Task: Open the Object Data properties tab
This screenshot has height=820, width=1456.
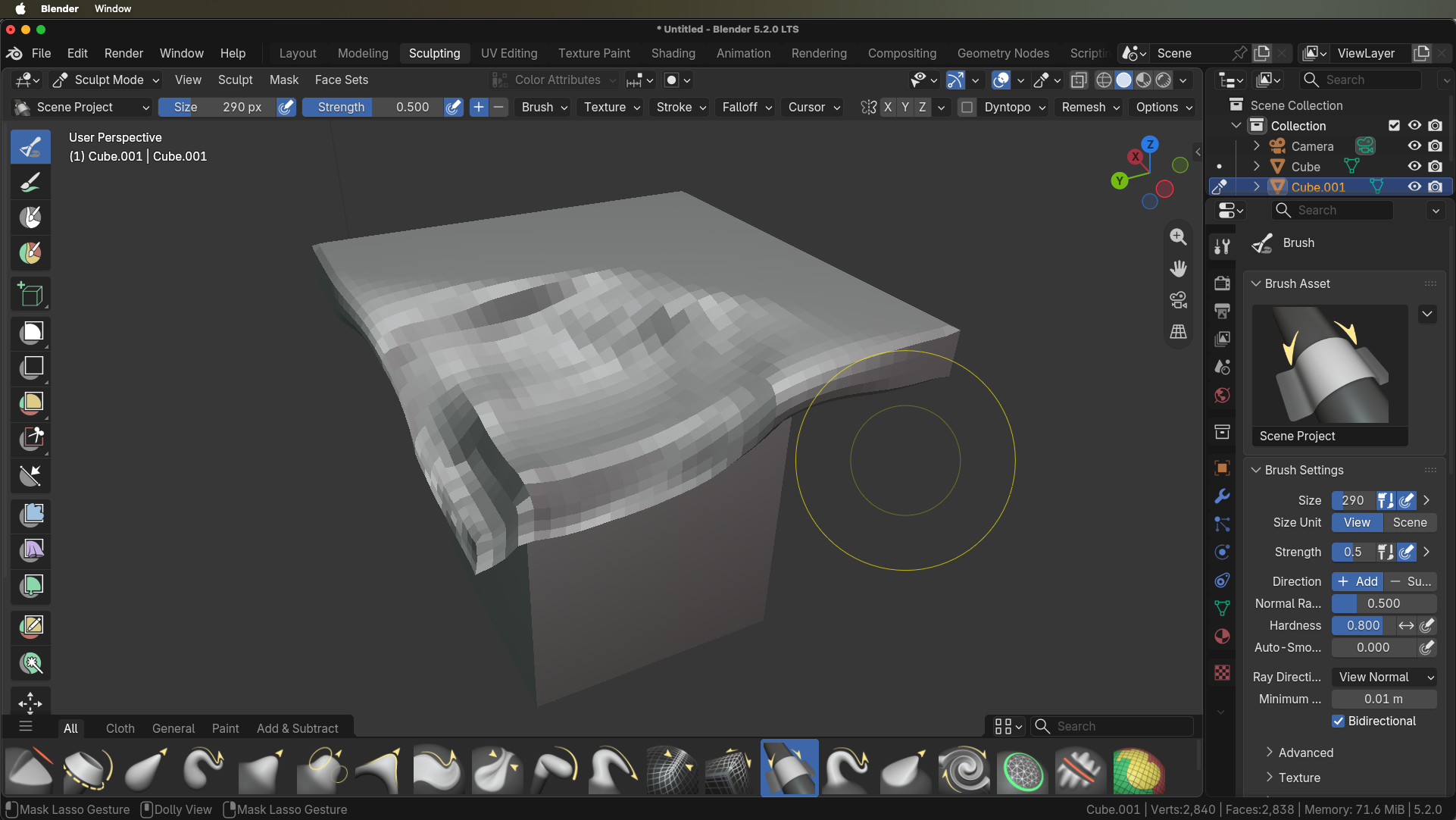Action: pos(1222,608)
